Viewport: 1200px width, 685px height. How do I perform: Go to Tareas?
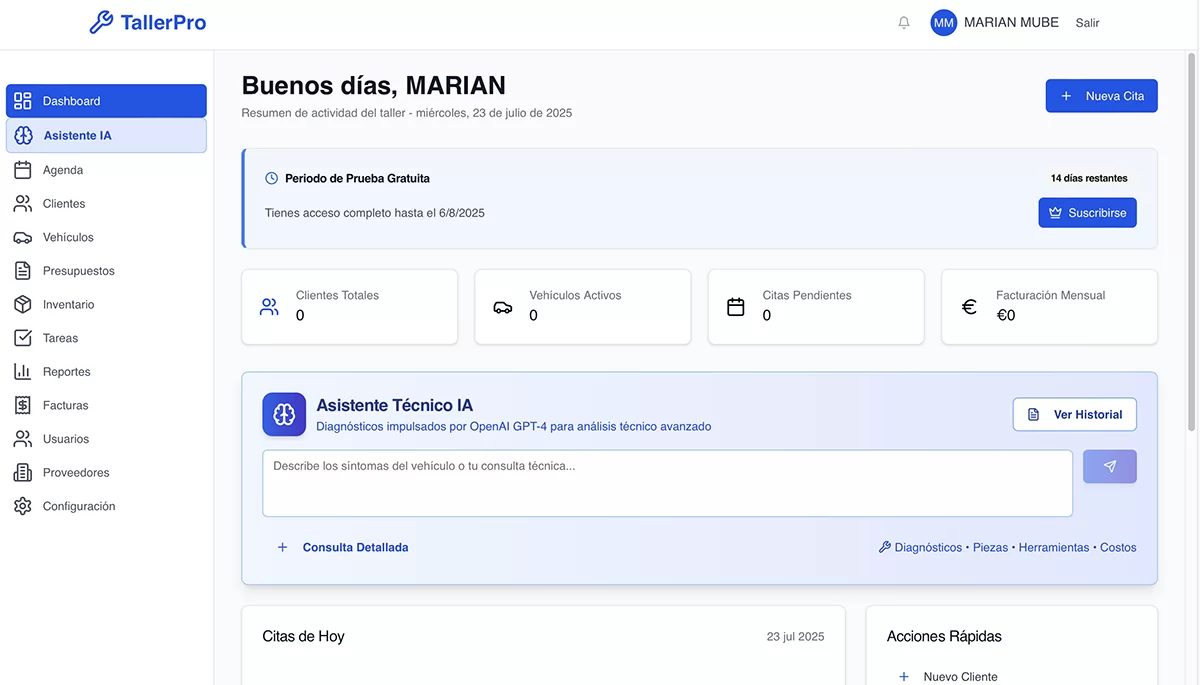pos(106,338)
